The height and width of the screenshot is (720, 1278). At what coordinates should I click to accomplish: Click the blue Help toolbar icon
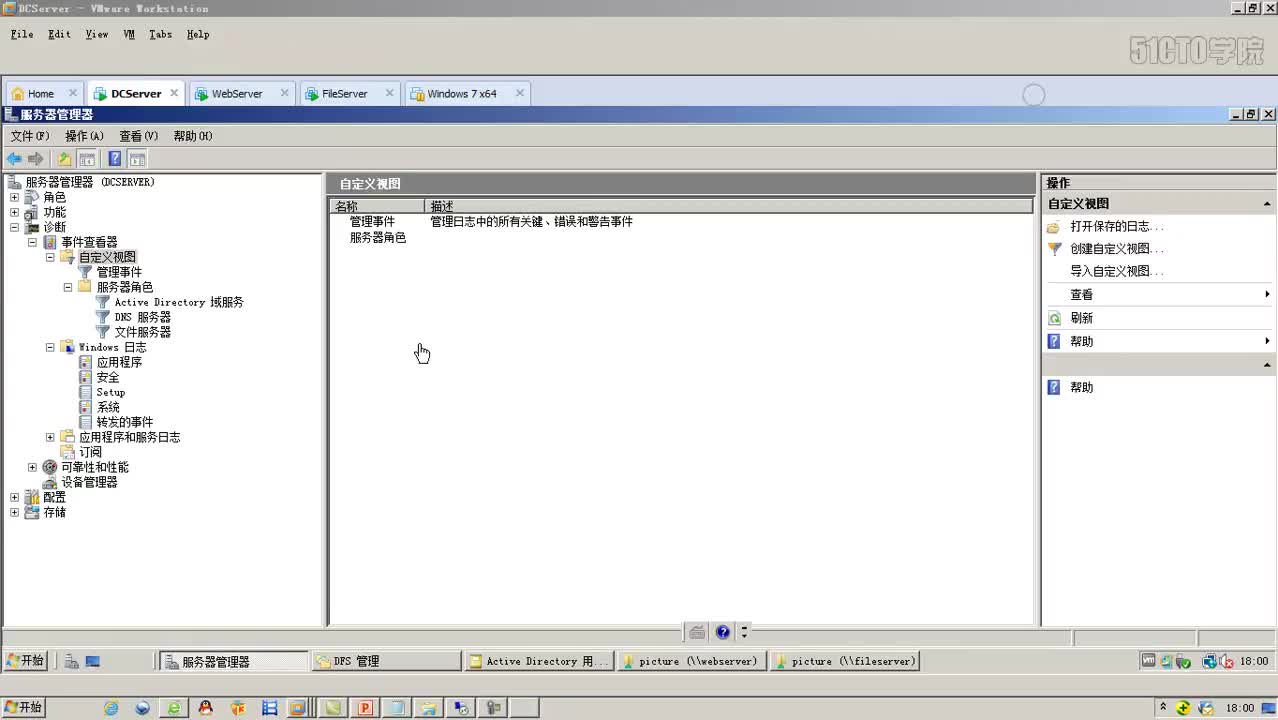(x=115, y=159)
